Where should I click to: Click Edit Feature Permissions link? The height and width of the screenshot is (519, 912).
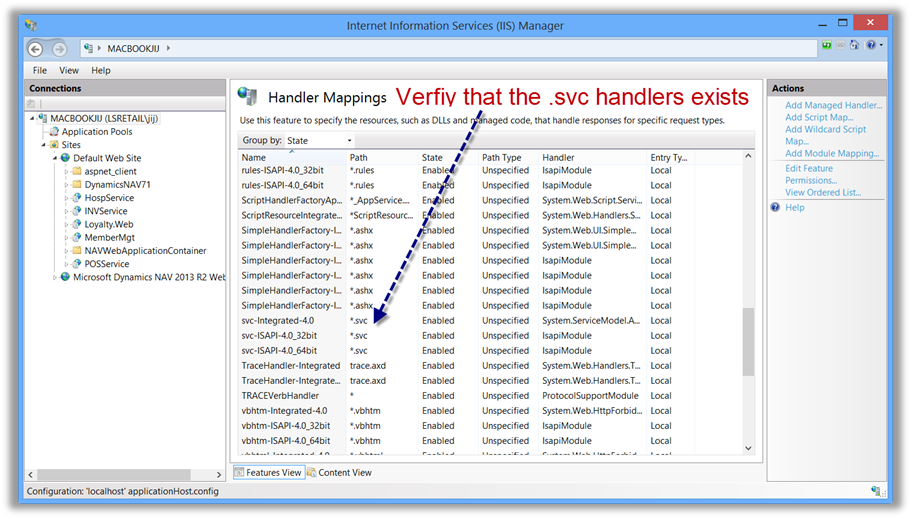(x=811, y=174)
